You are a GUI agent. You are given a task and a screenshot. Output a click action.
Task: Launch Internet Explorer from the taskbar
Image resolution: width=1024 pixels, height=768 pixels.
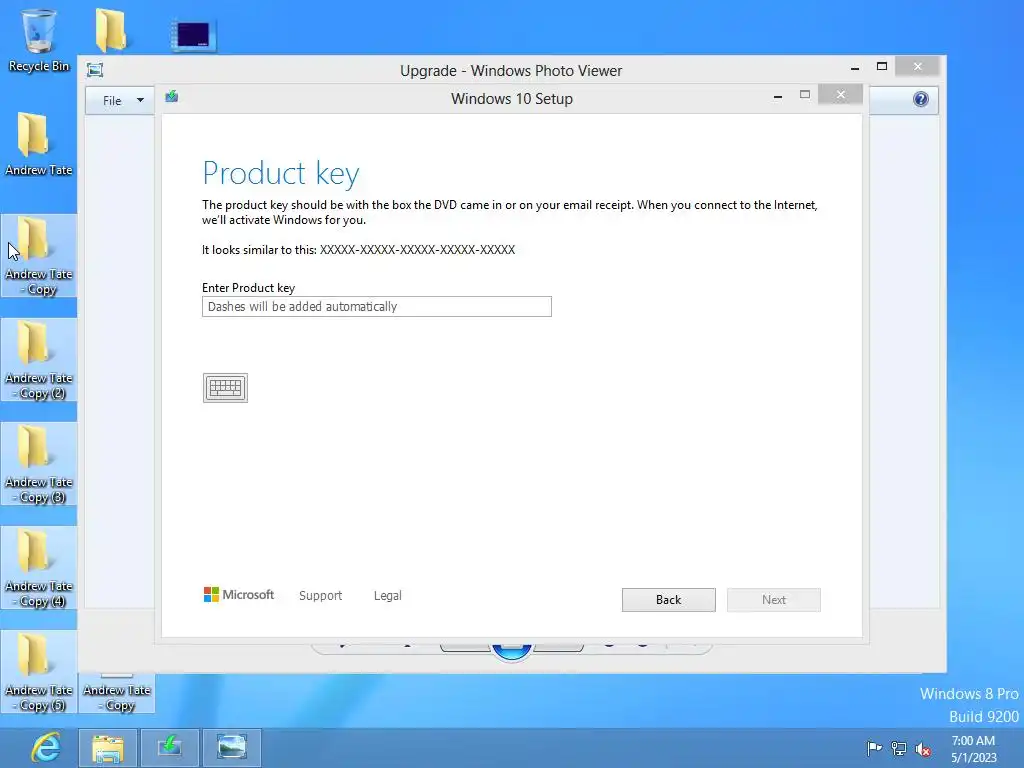click(x=45, y=748)
